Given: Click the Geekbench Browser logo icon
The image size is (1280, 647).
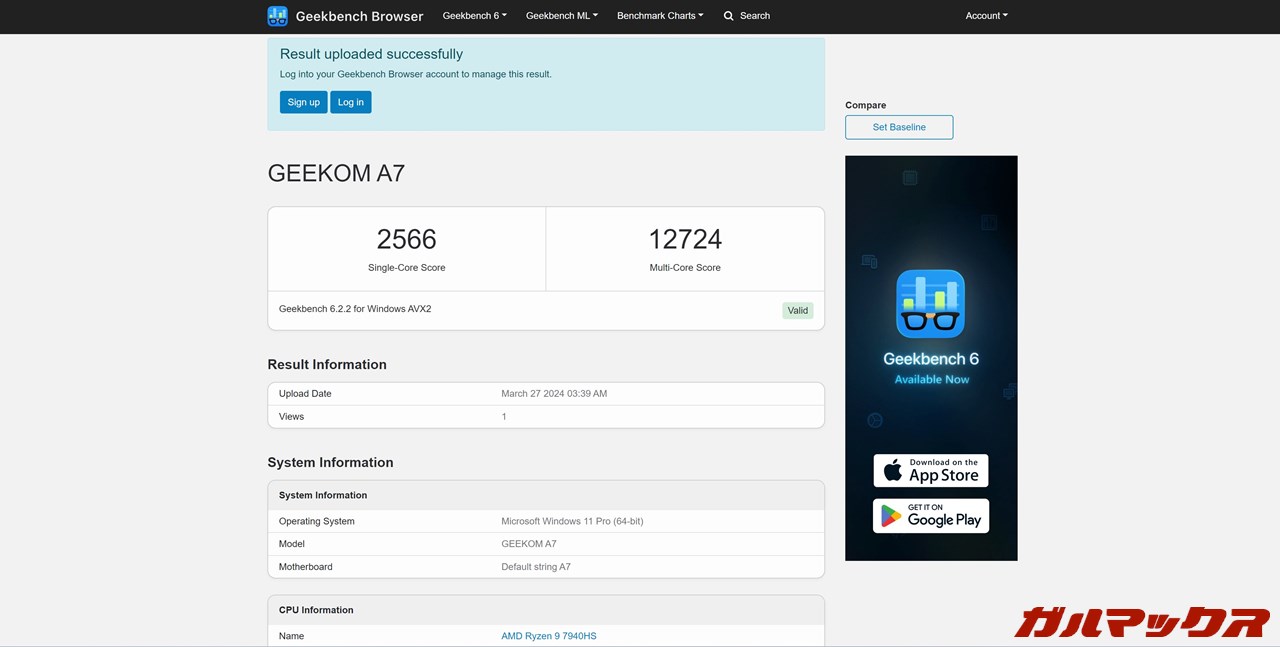Looking at the screenshot, I should point(277,15).
